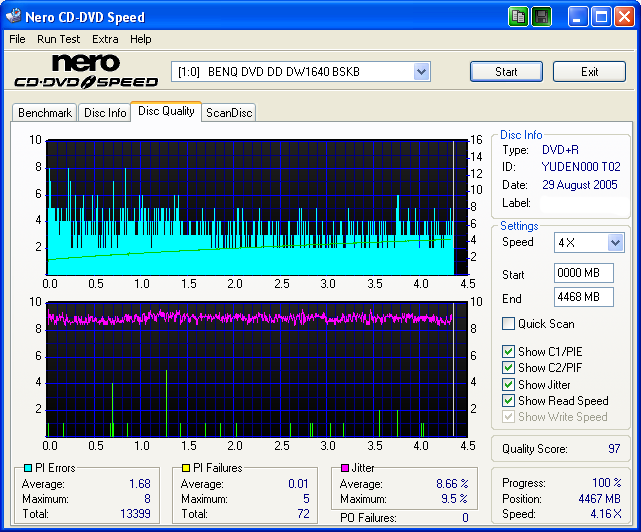The image size is (641, 532).
Task: Open the Run Test menu
Action: [x=59, y=39]
